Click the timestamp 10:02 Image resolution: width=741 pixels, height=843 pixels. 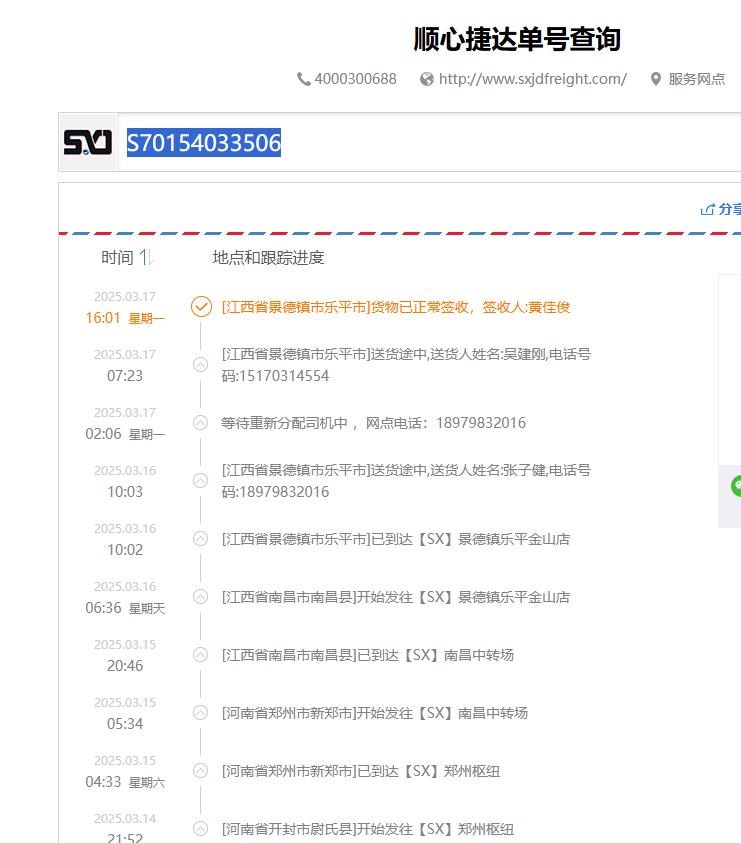pos(125,550)
